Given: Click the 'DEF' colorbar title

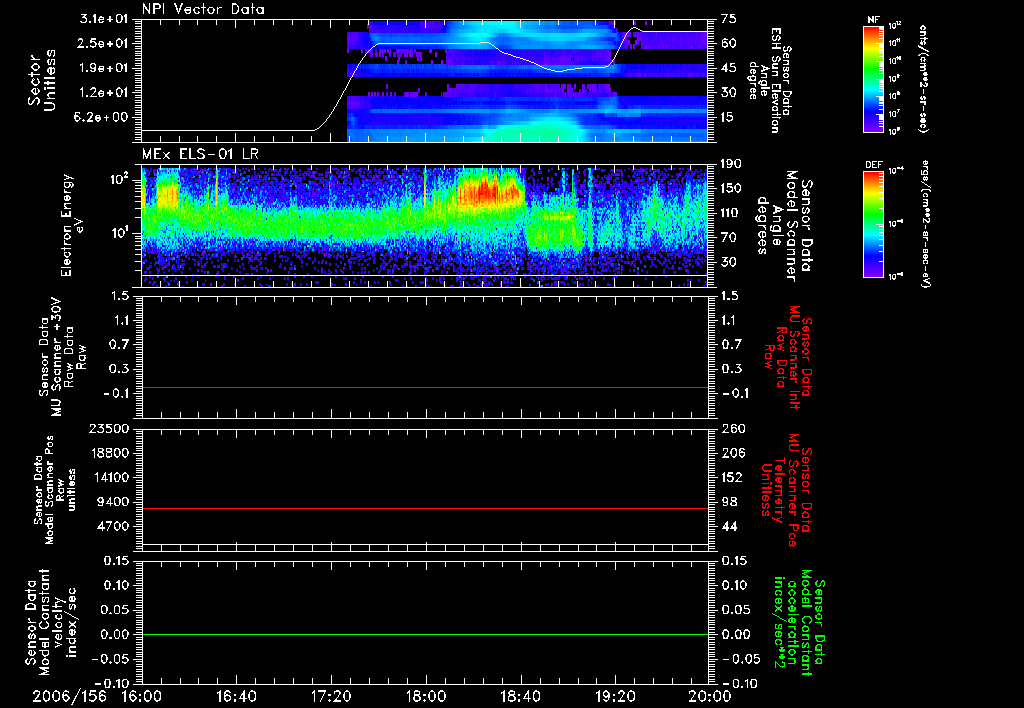Looking at the screenshot, I should (x=874, y=165).
